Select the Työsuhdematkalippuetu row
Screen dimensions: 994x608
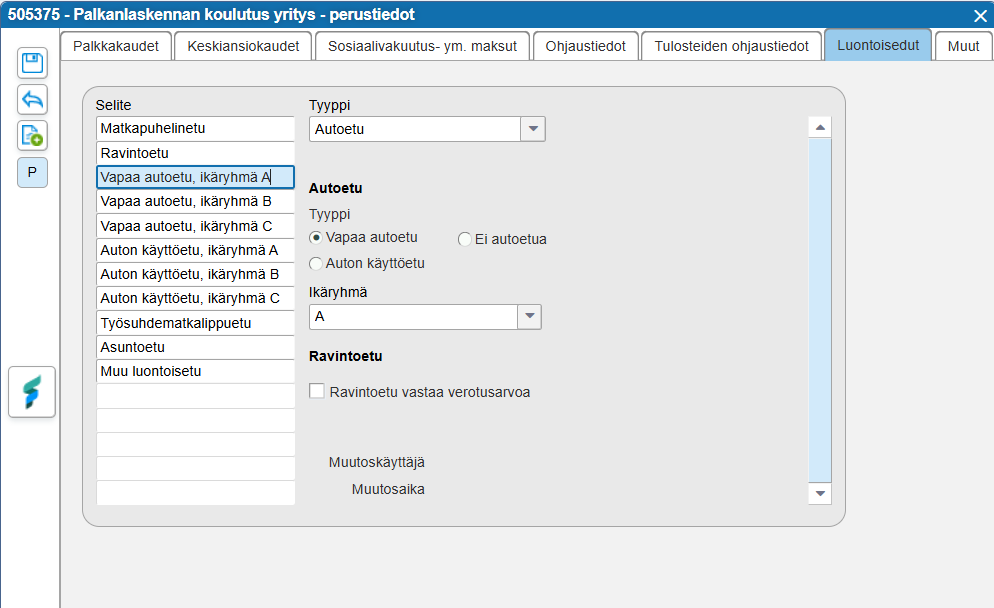tap(195, 323)
